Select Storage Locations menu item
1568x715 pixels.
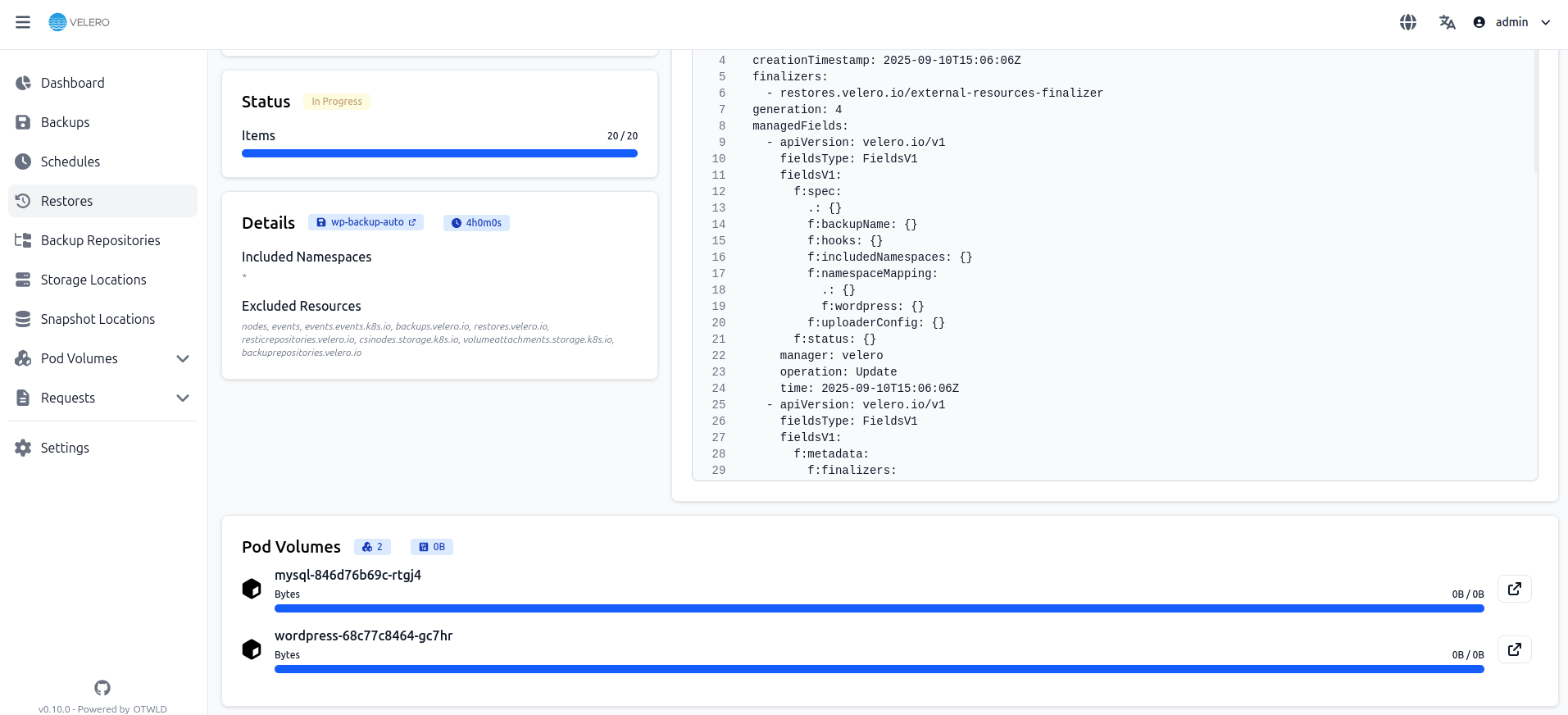pos(93,280)
